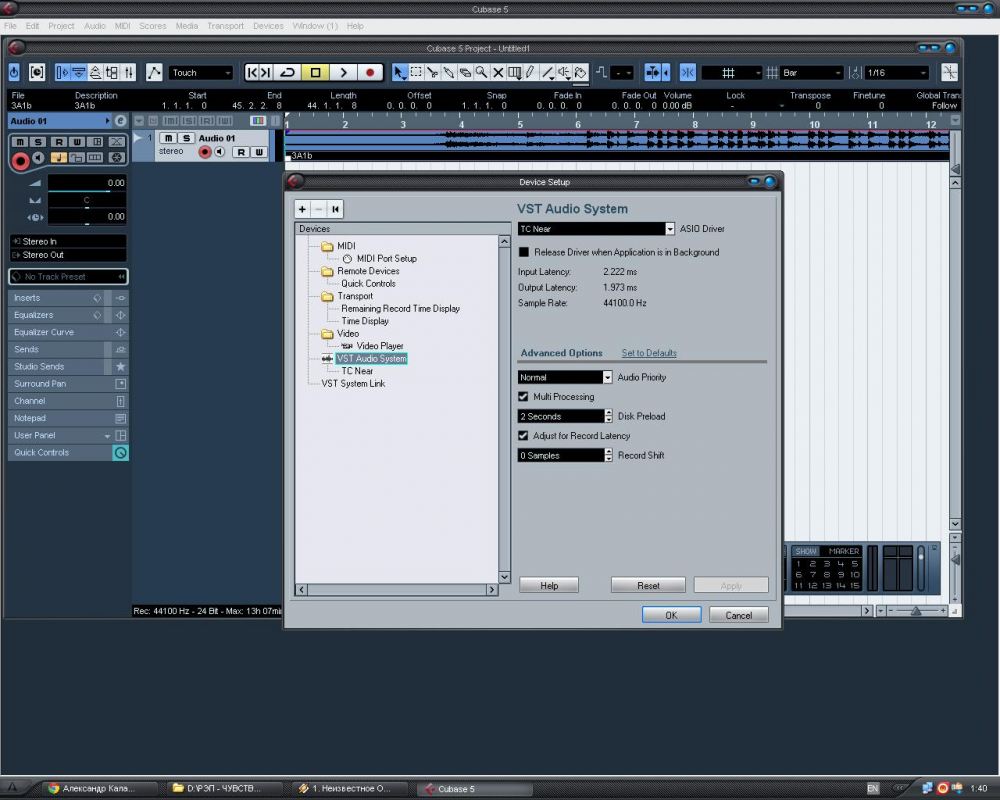Select the Object Selection arrow tool

[399, 73]
